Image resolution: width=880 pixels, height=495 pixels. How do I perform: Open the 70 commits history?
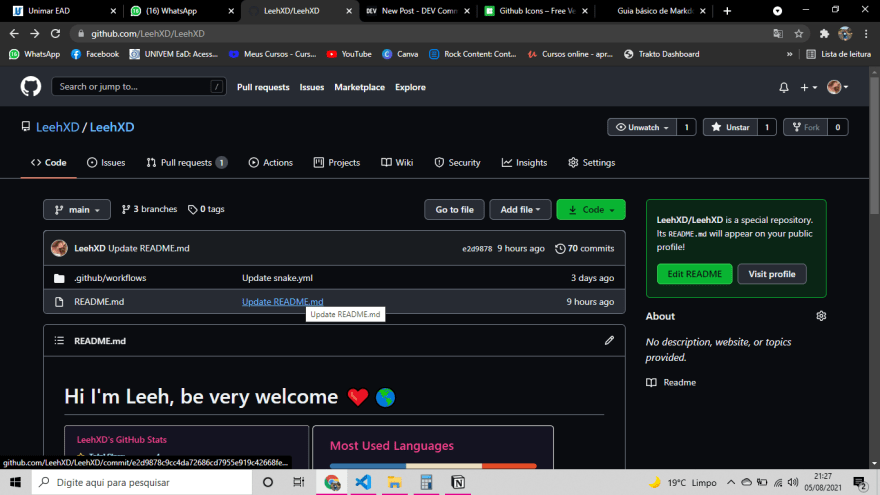pyautogui.click(x=584, y=248)
